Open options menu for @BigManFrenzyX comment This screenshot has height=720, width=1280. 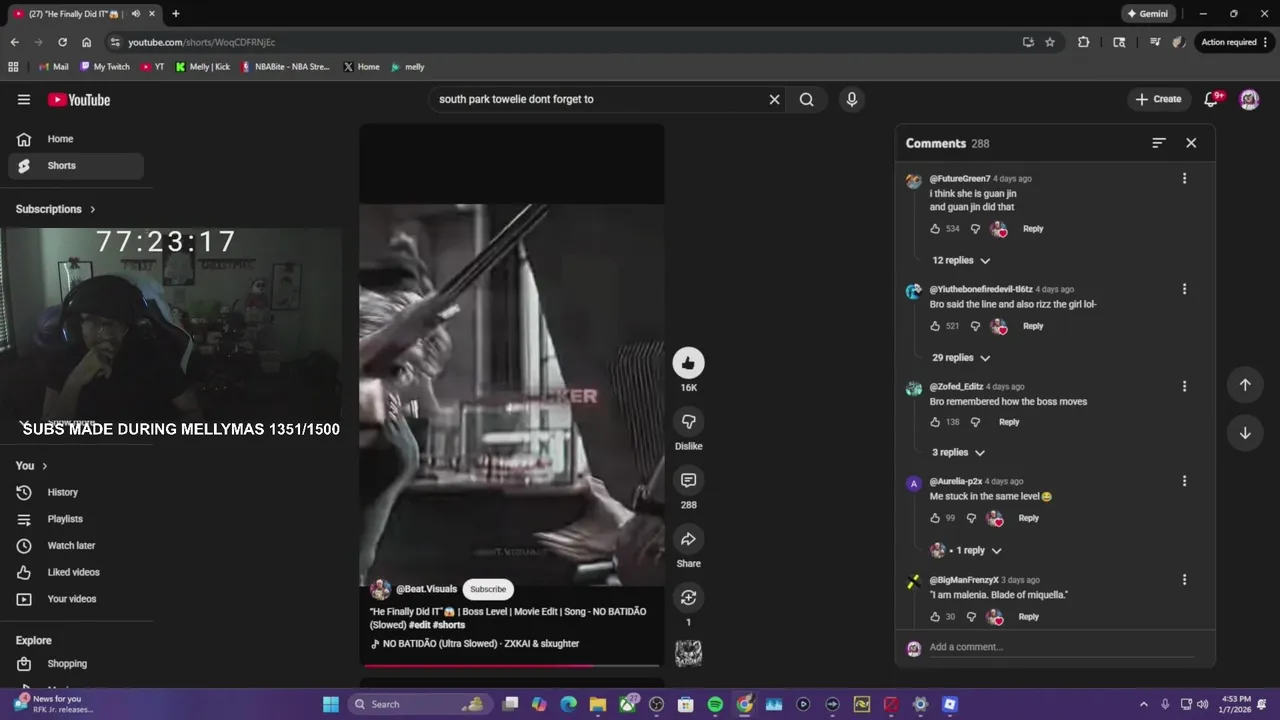(x=1184, y=579)
